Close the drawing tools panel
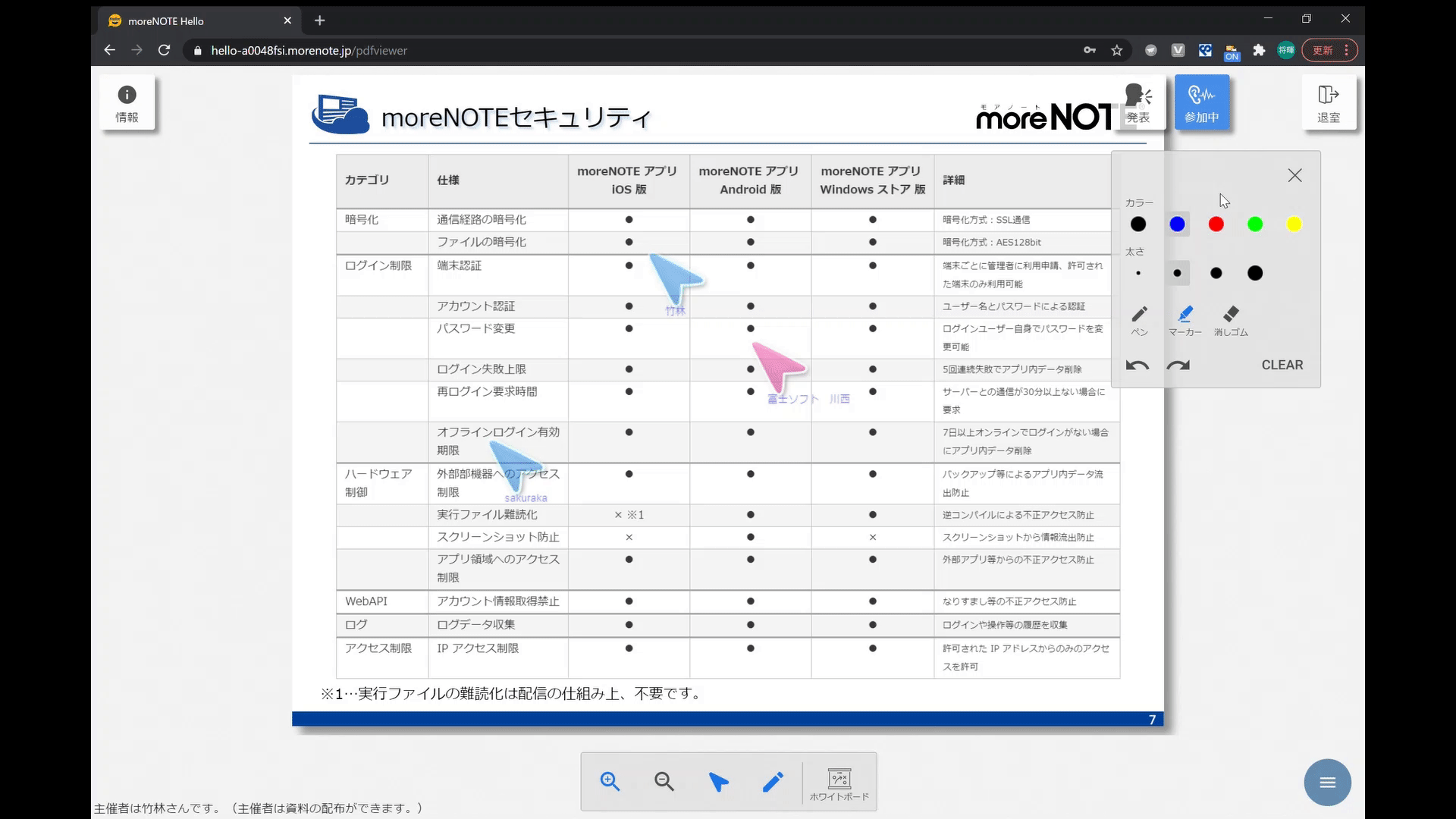1456x819 pixels. [1294, 175]
